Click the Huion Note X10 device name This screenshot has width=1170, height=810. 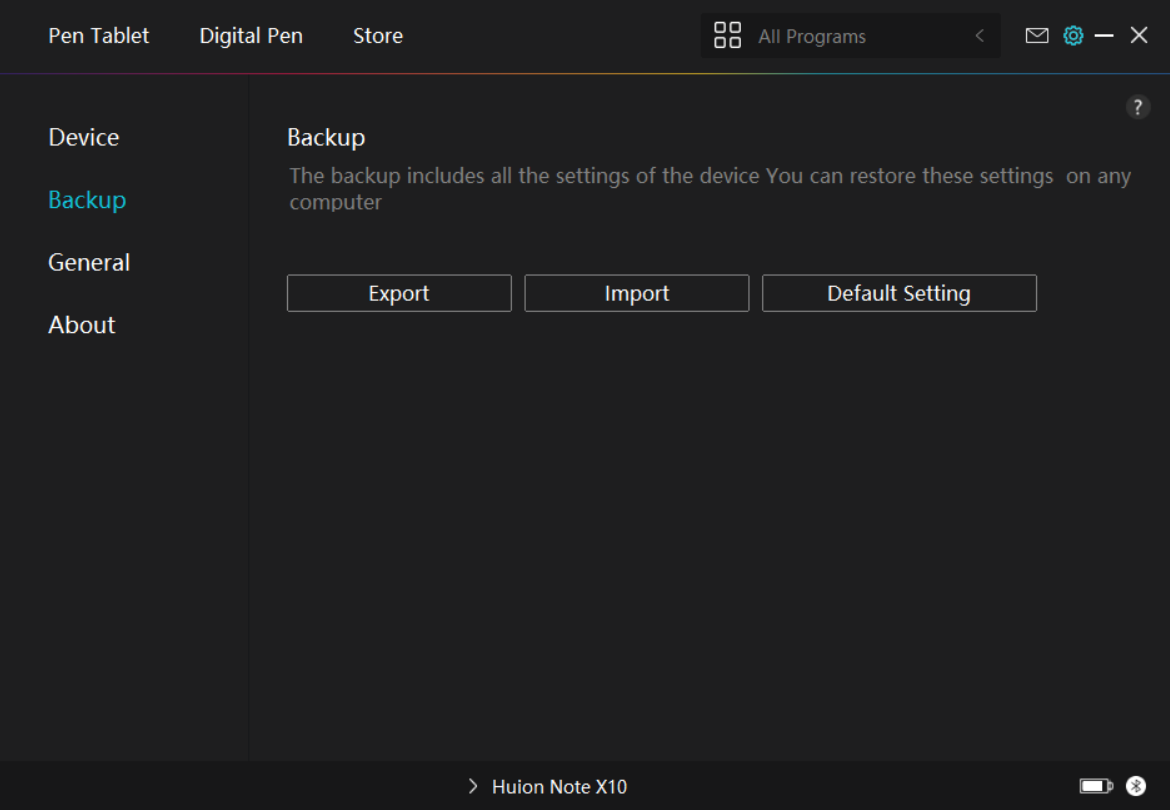[x=559, y=787]
